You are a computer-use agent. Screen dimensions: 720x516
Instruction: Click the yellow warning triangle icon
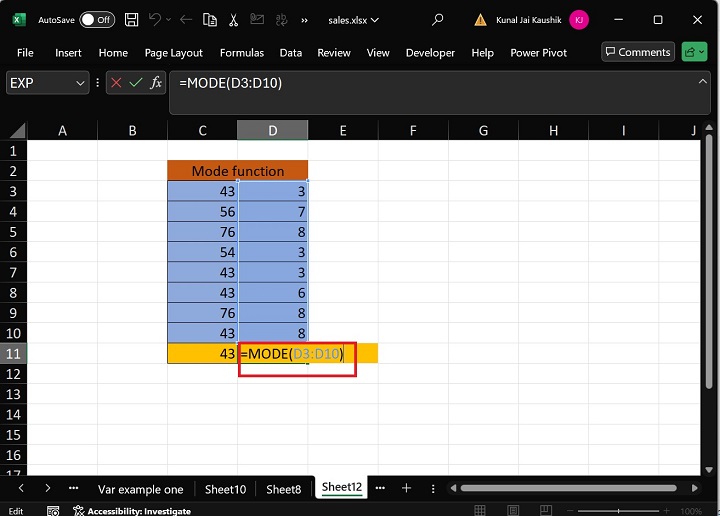tap(480, 20)
